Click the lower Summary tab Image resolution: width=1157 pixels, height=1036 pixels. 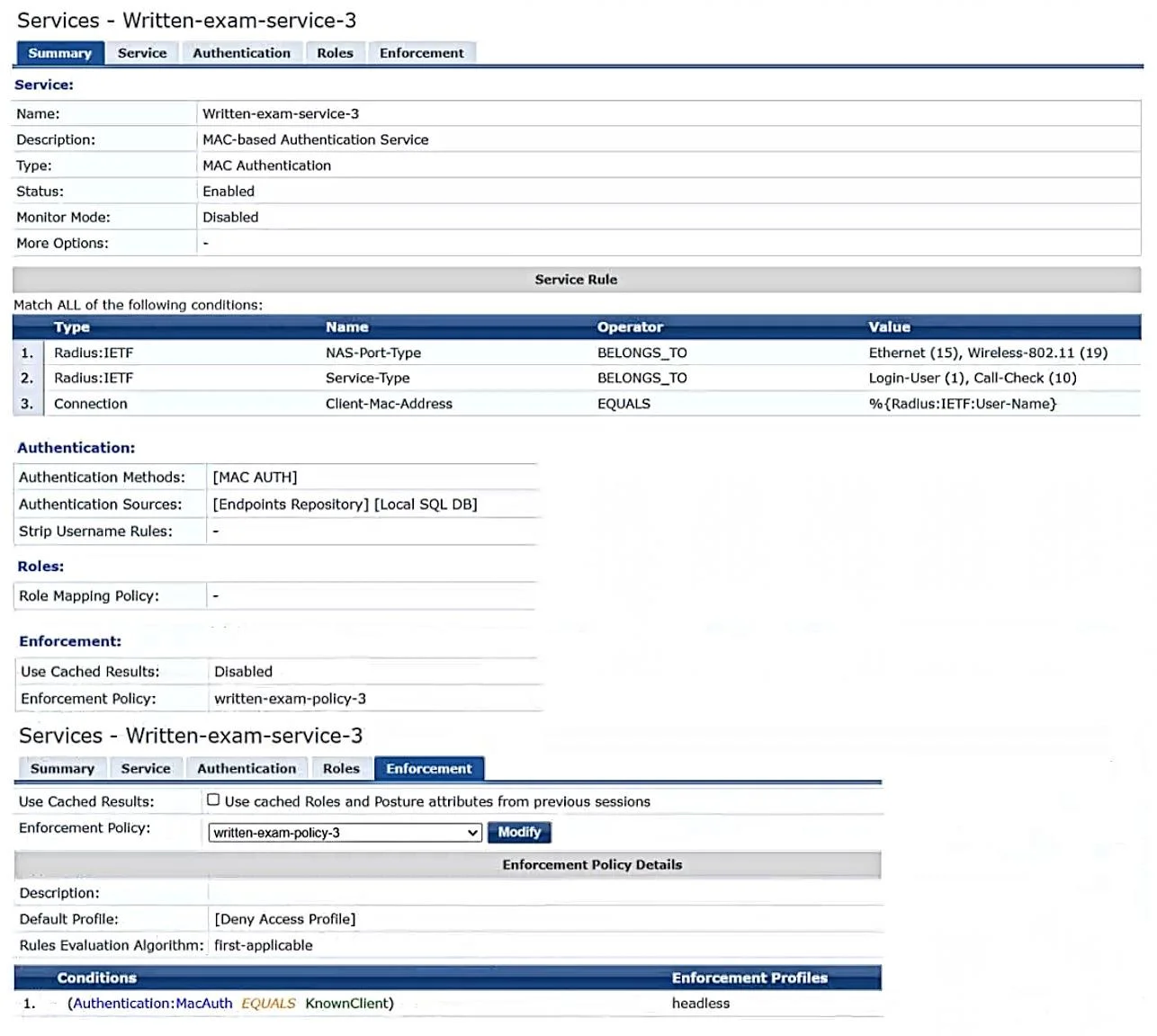[62, 768]
